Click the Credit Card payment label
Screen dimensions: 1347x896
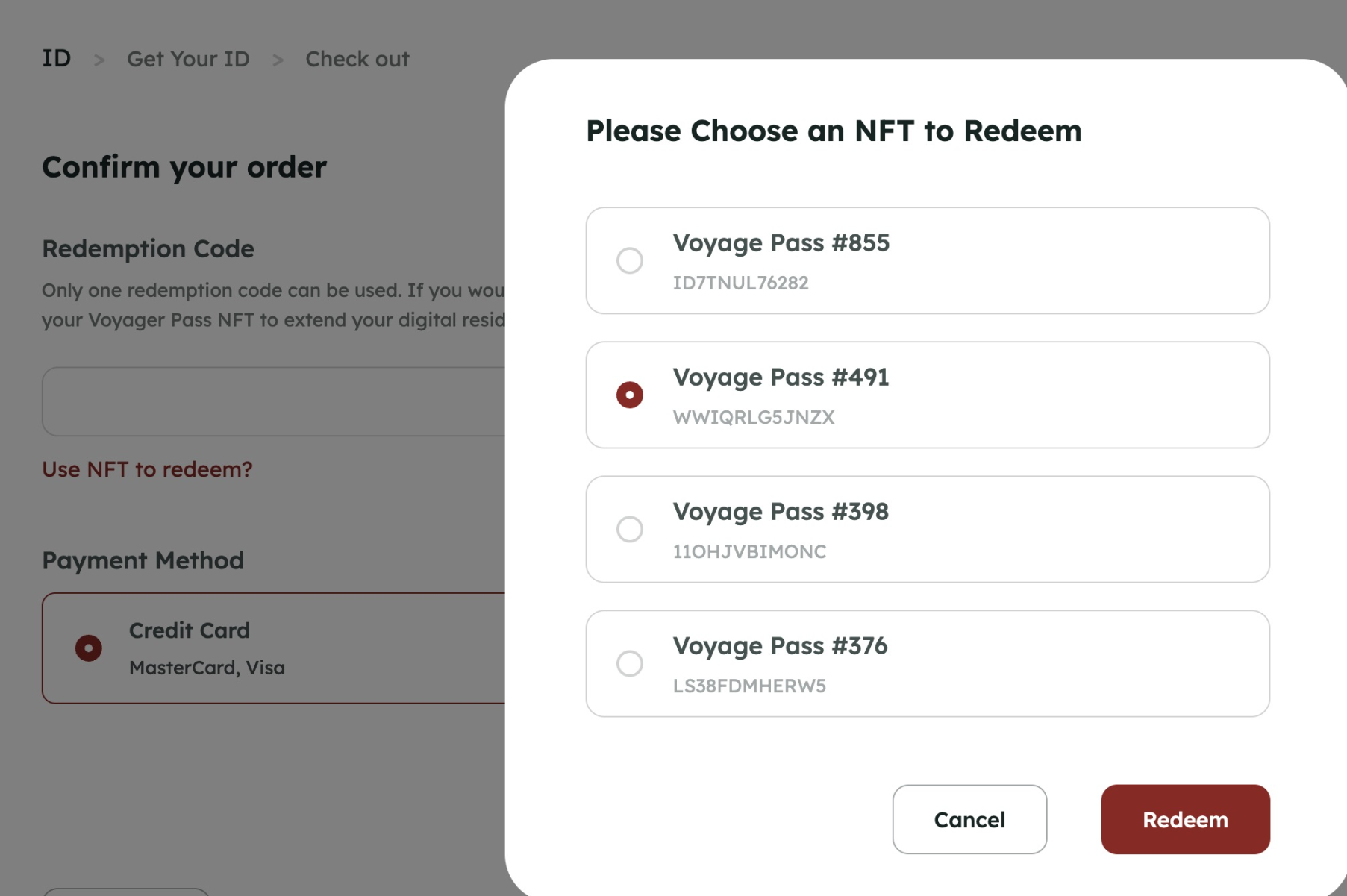pyautogui.click(x=189, y=630)
